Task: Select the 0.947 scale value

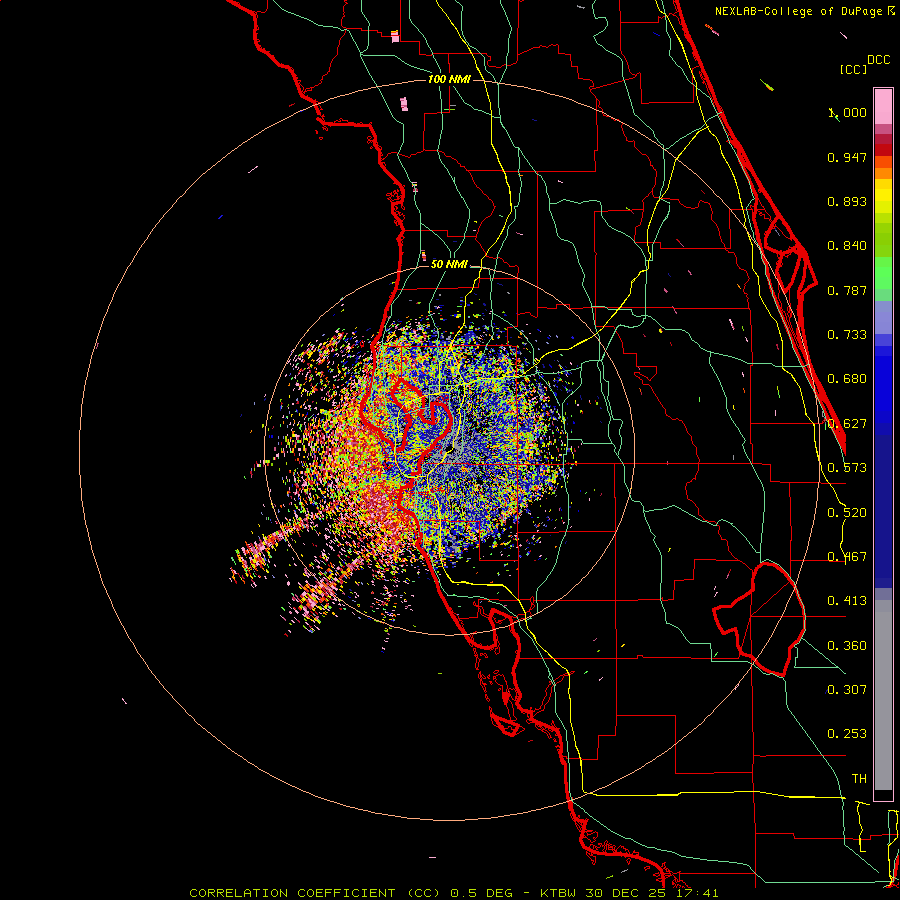Action: (847, 157)
